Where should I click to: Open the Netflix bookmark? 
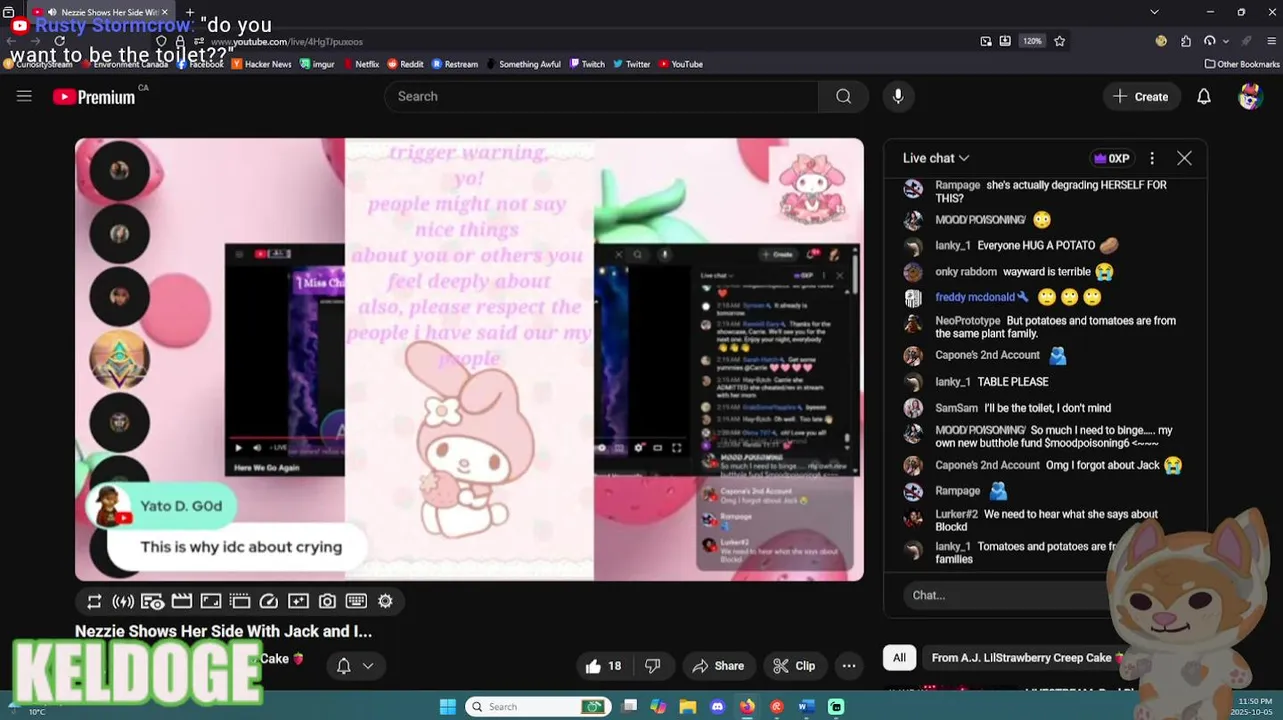click(360, 64)
